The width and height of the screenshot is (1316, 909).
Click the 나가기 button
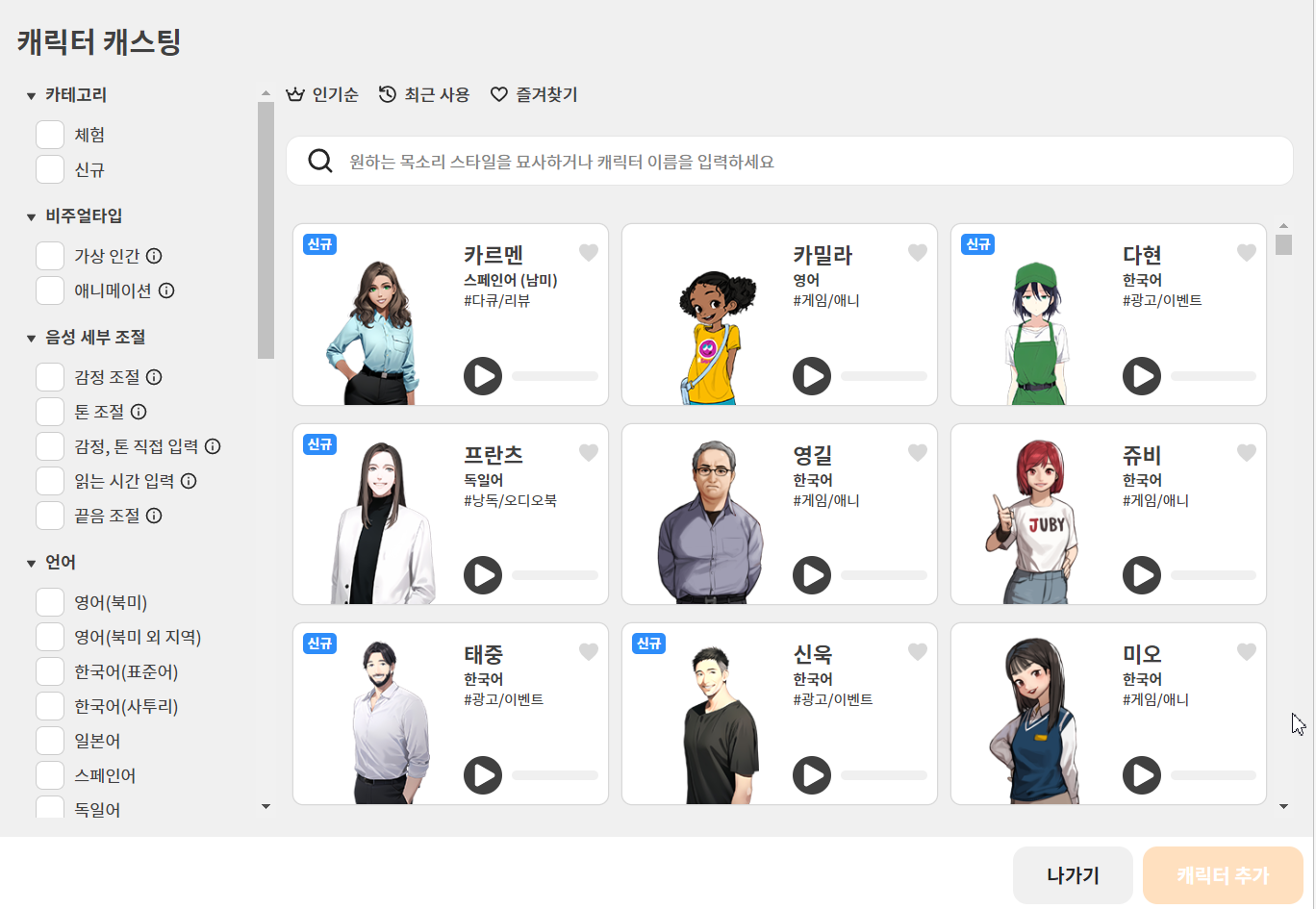(x=1073, y=874)
